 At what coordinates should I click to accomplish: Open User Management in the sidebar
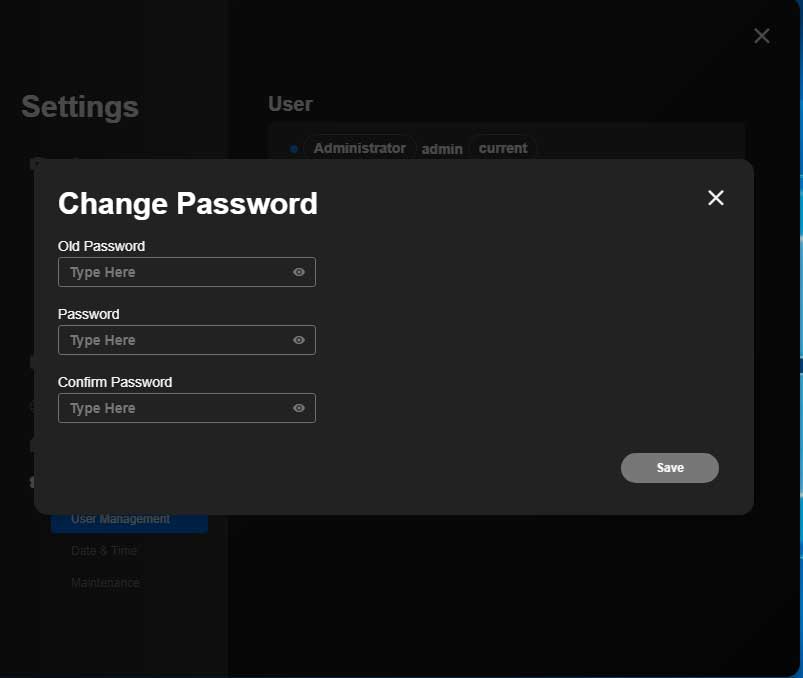pos(121,519)
